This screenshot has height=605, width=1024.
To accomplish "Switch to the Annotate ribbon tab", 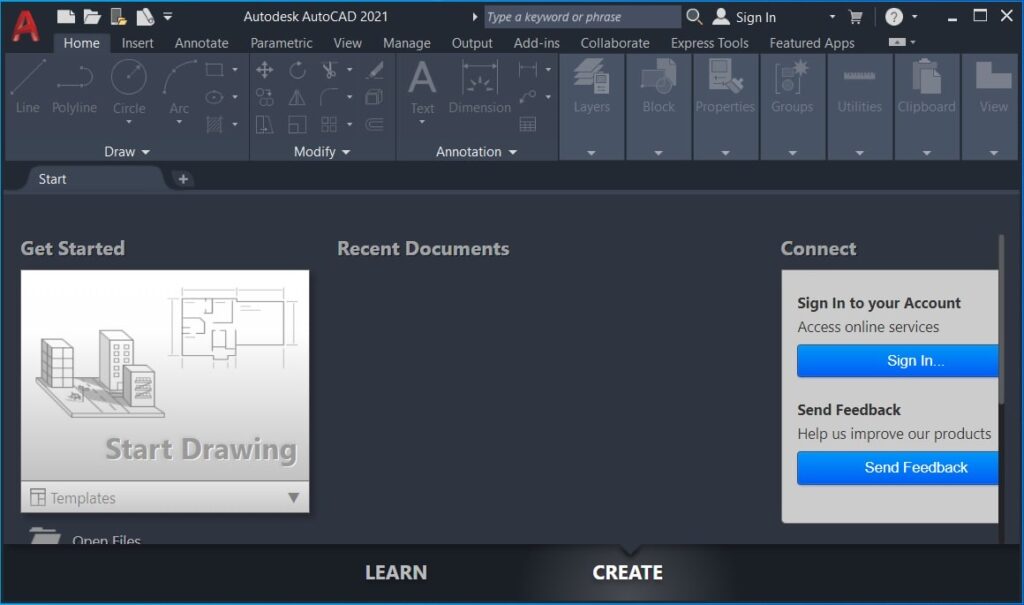I will [201, 43].
